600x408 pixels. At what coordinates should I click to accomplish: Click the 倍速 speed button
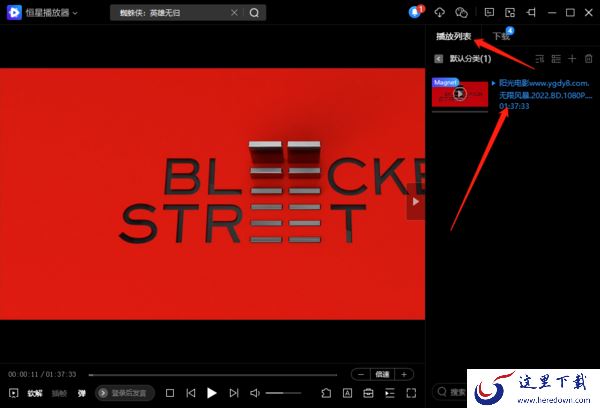(382, 374)
